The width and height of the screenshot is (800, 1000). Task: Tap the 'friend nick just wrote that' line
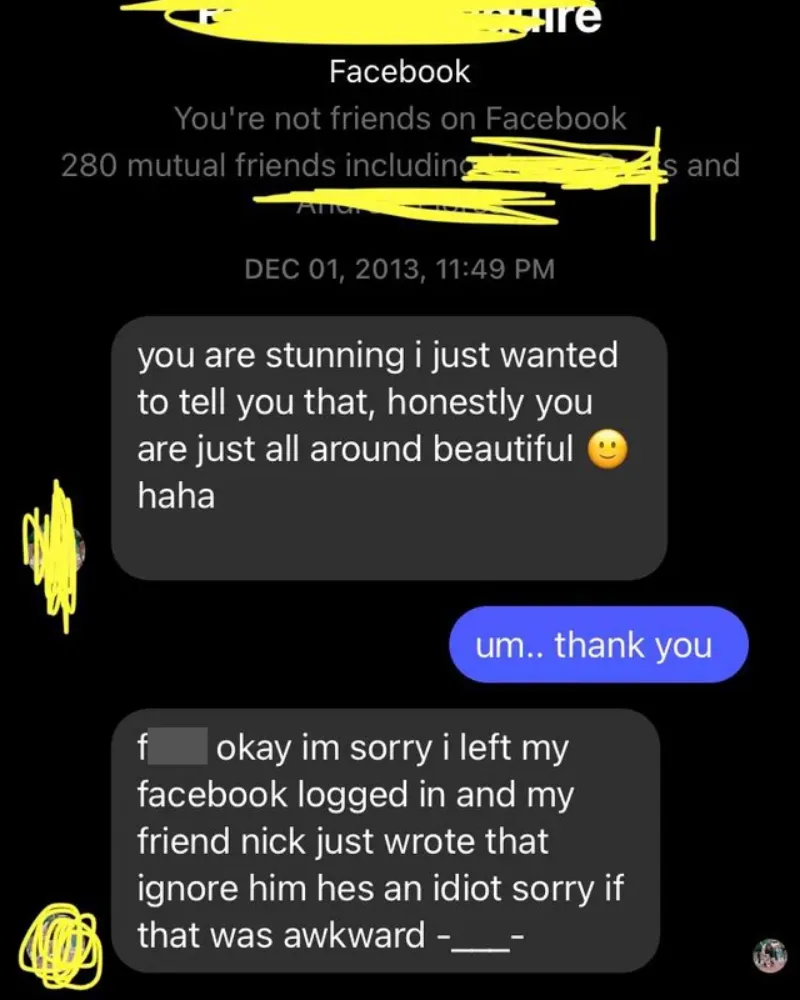[343, 842]
